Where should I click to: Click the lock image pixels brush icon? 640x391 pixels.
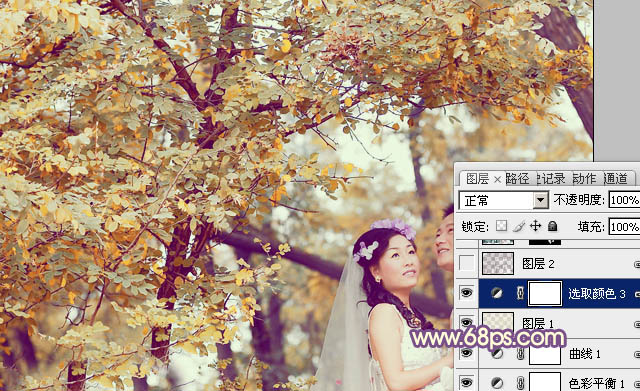[519, 226]
